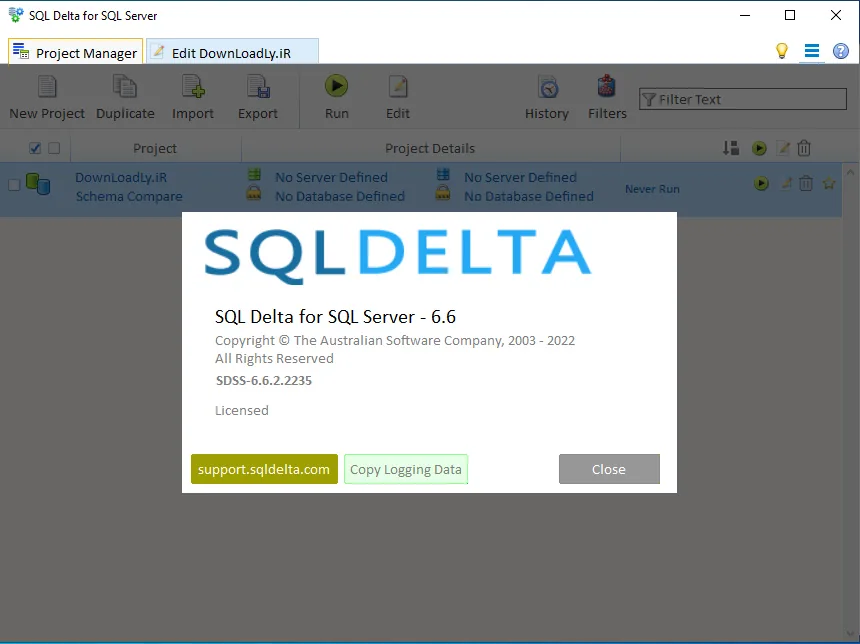Click the Duplicate project icon

[x=125, y=87]
